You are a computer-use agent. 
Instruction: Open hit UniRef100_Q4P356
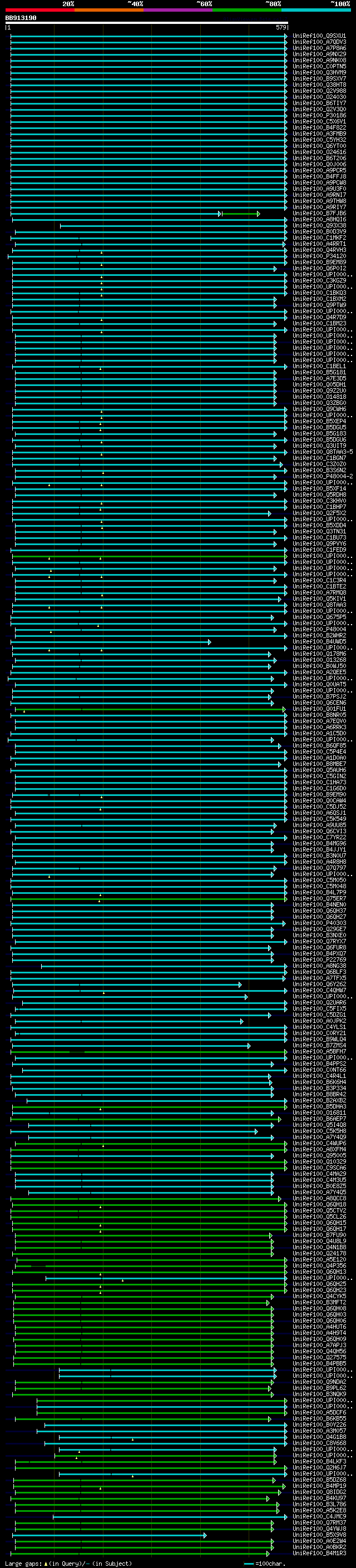pyautogui.click(x=319, y=1265)
